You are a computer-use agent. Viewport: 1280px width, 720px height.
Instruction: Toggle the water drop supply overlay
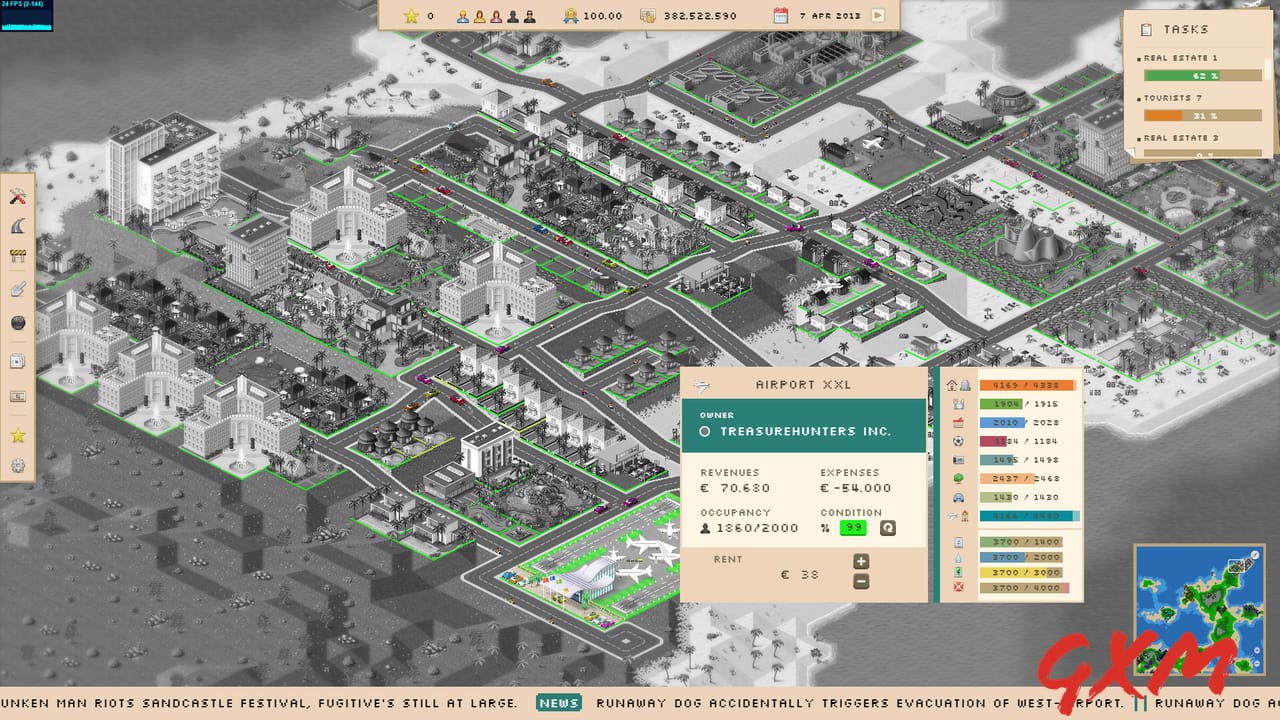(958, 558)
